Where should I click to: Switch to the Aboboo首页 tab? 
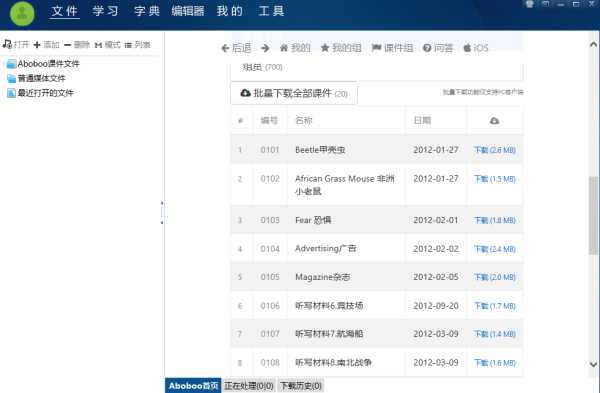pos(193,386)
